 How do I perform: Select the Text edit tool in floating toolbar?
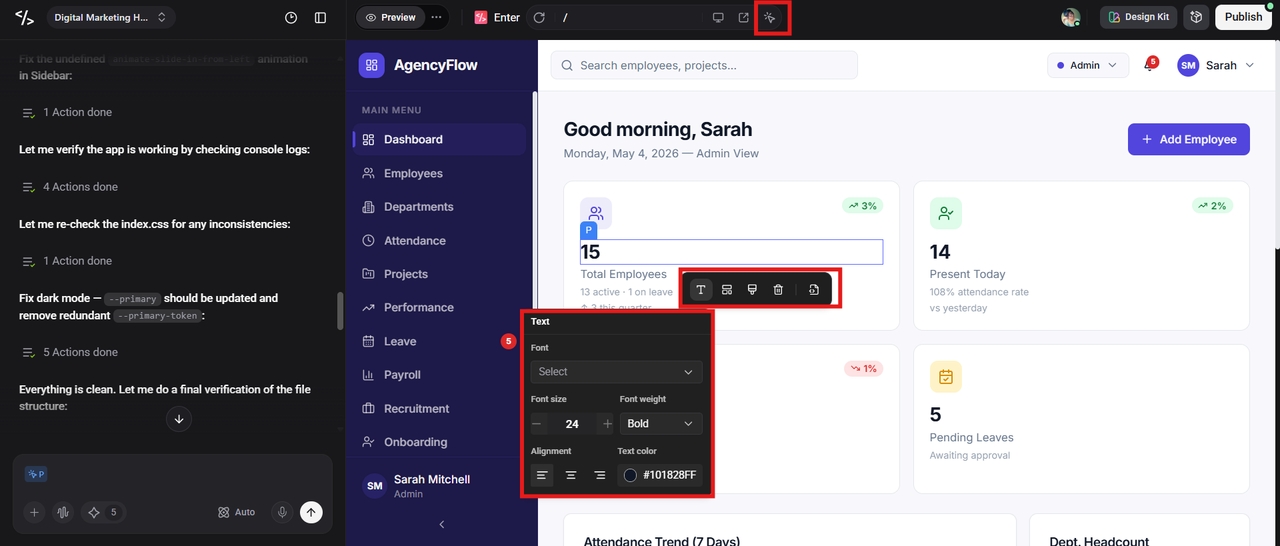701,290
